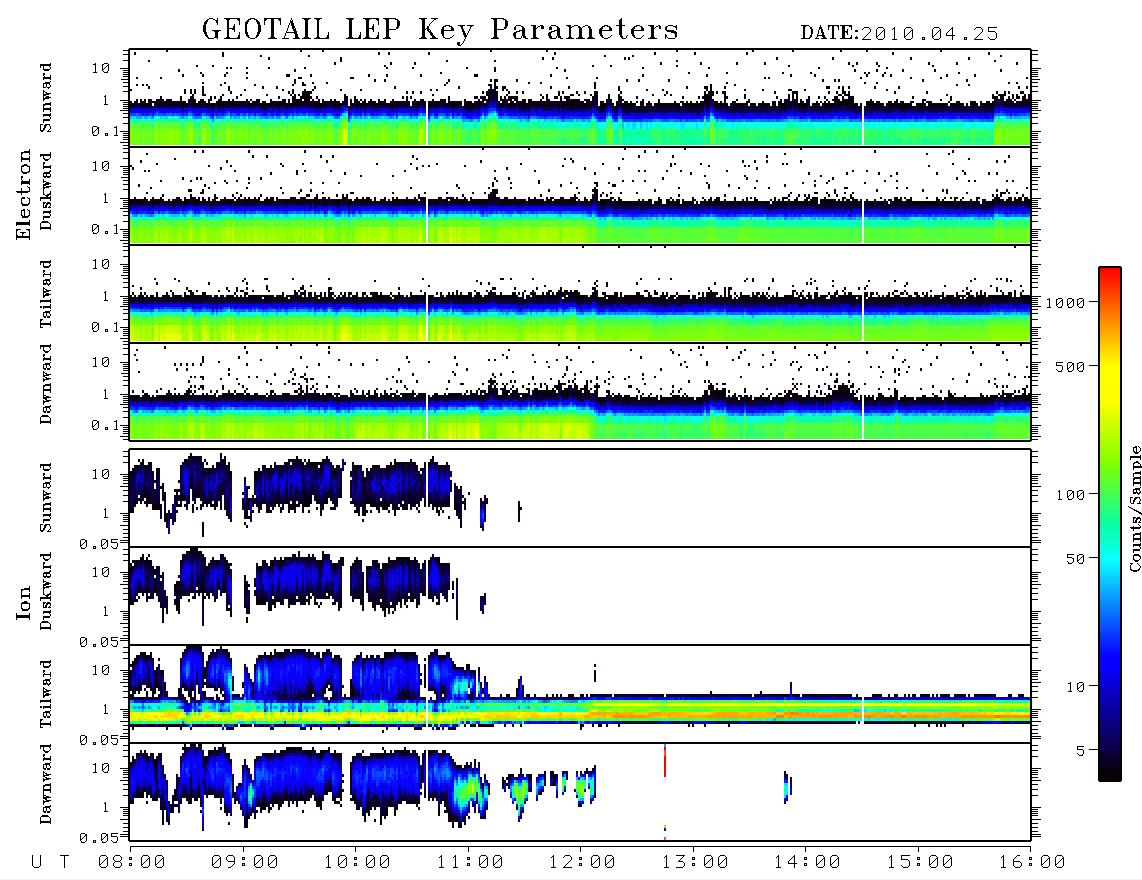Screen dimensions: 1142x880
Task: Click the 500 colorbar tick label
Action: [x=1070, y=366]
